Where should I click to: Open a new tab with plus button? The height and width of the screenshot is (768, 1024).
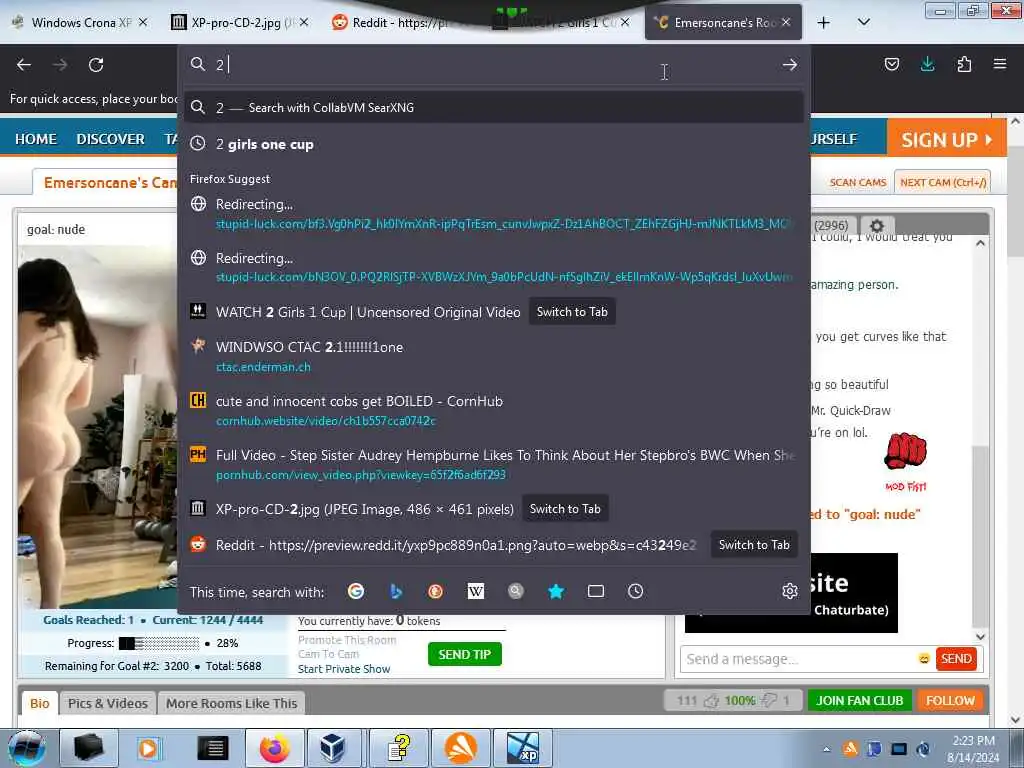824,22
